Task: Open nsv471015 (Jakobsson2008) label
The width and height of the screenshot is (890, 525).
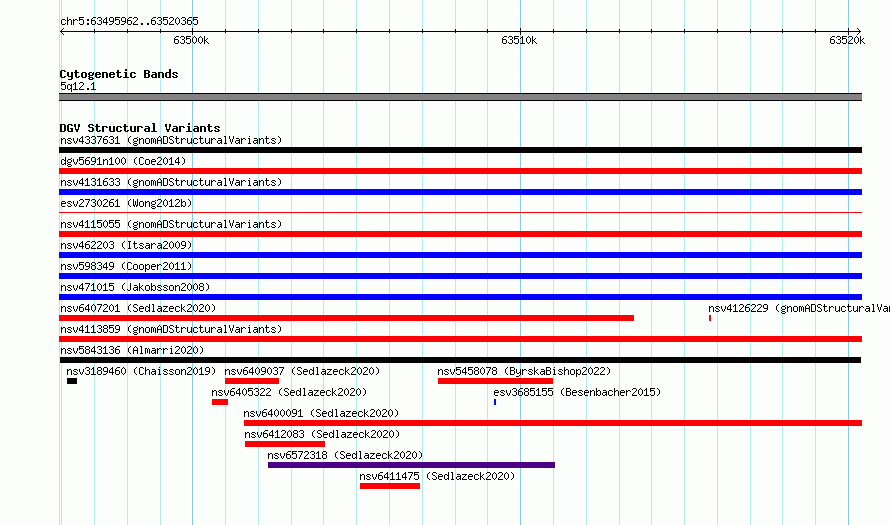Action: pos(135,287)
